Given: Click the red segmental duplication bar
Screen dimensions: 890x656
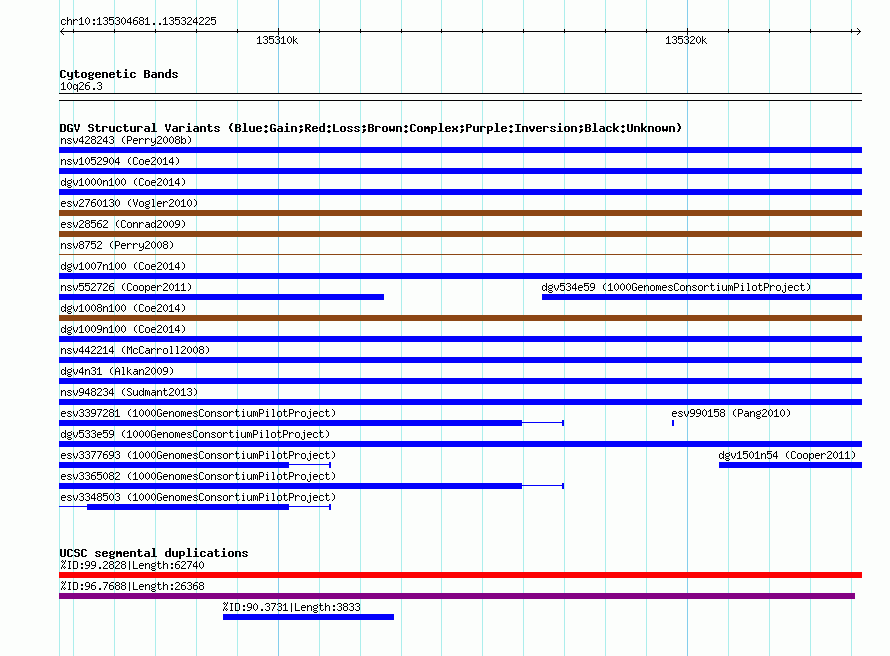Looking at the screenshot, I should pos(460,575).
